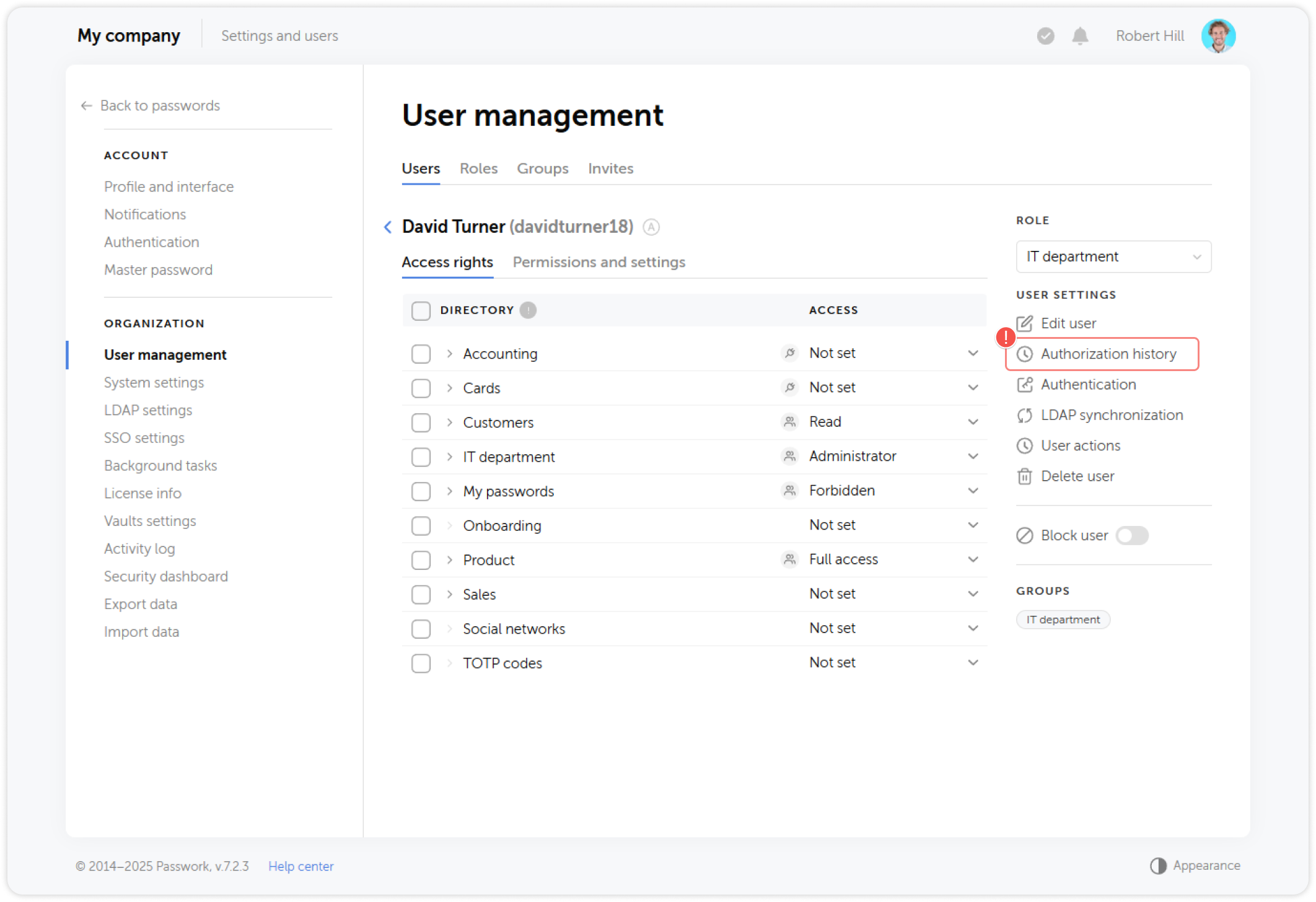Open Authorization history via clock icon
The height and width of the screenshot is (902, 1316).
pos(1026,354)
